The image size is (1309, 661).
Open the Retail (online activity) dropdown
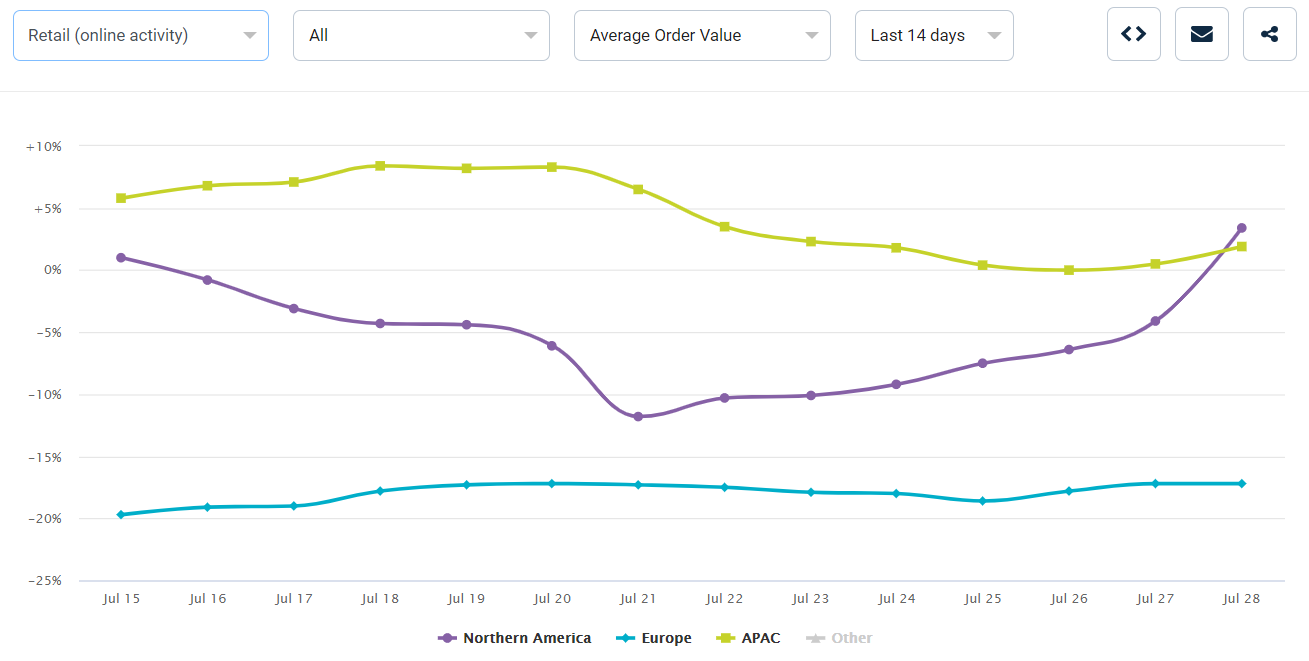point(141,36)
